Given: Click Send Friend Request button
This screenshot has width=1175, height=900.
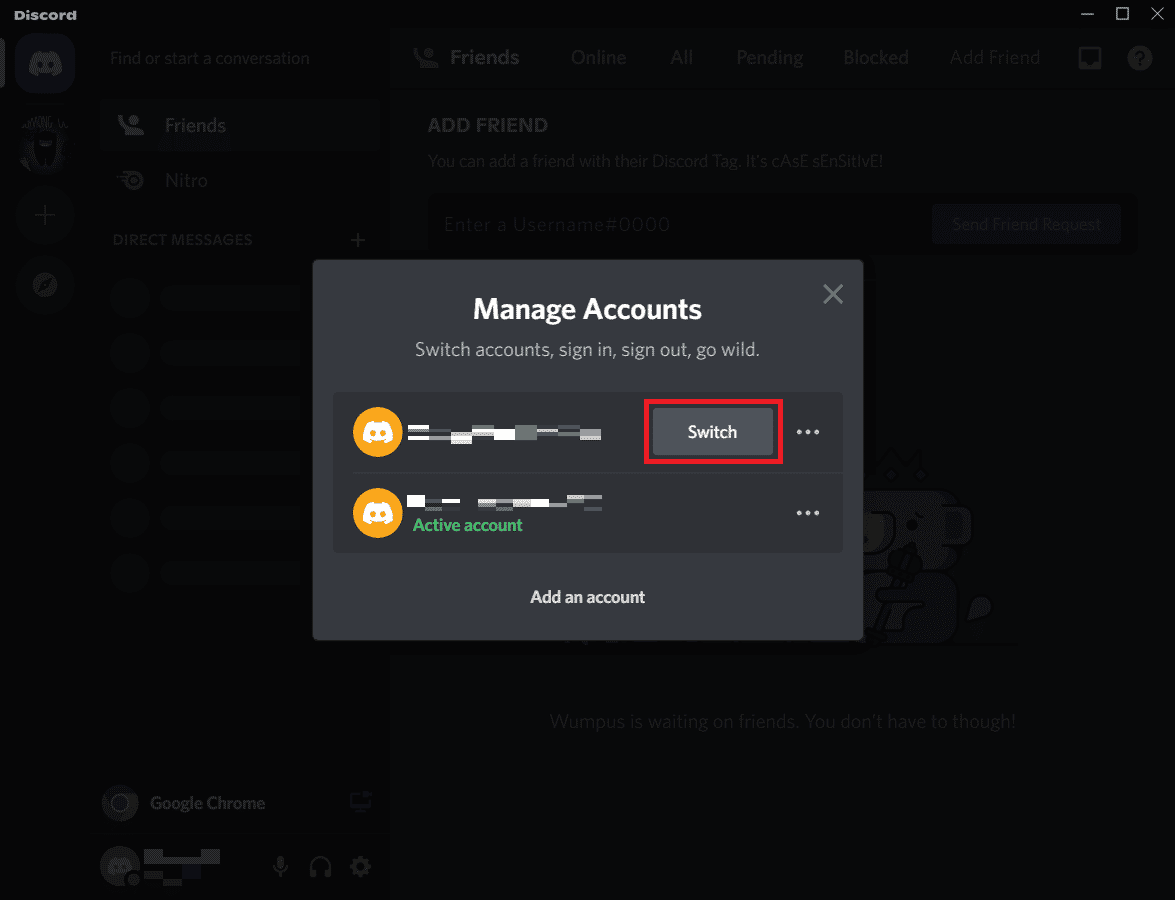Looking at the screenshot, I should coord(1027,224).
